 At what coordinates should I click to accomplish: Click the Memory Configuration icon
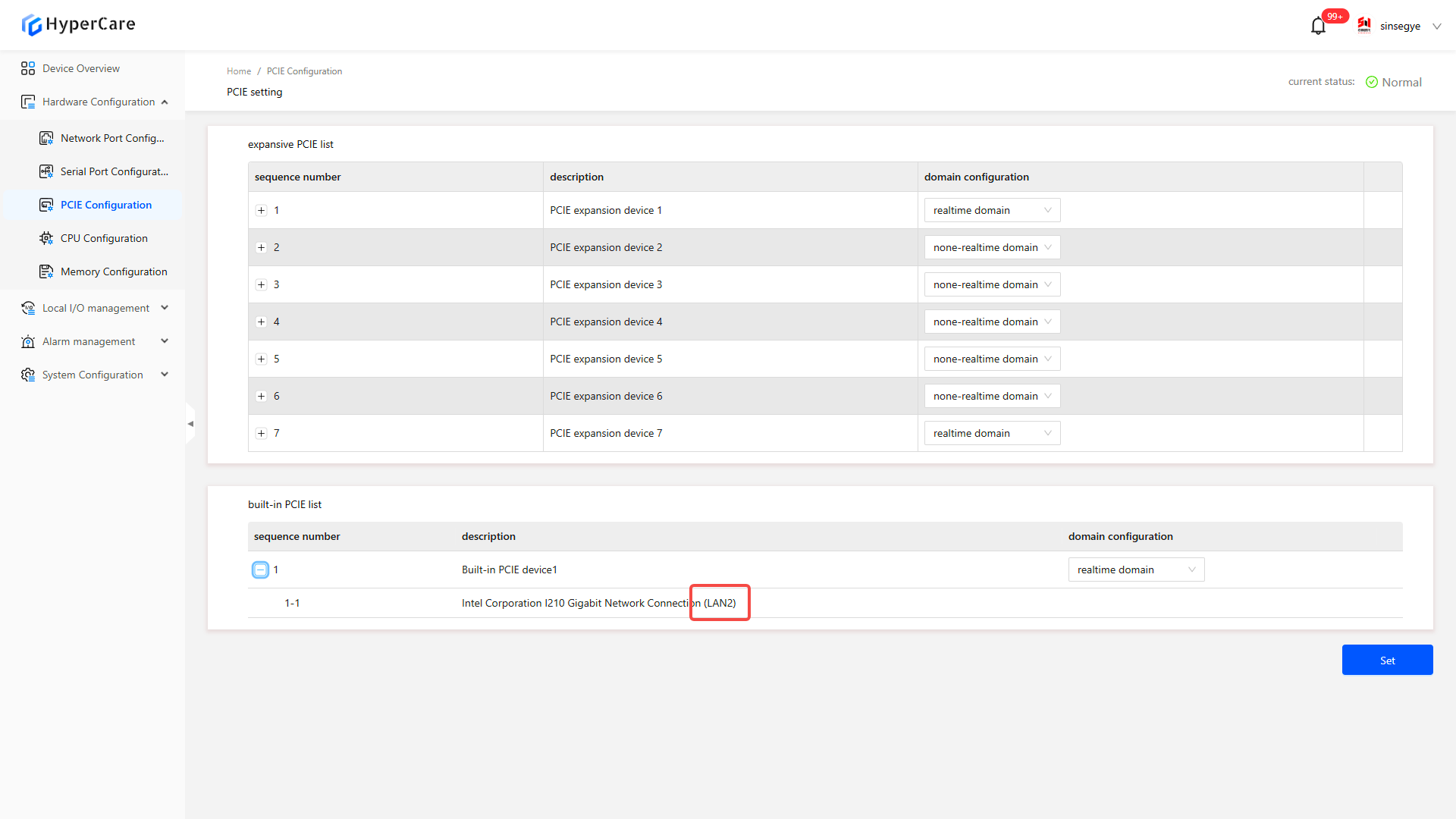(46, 271)
